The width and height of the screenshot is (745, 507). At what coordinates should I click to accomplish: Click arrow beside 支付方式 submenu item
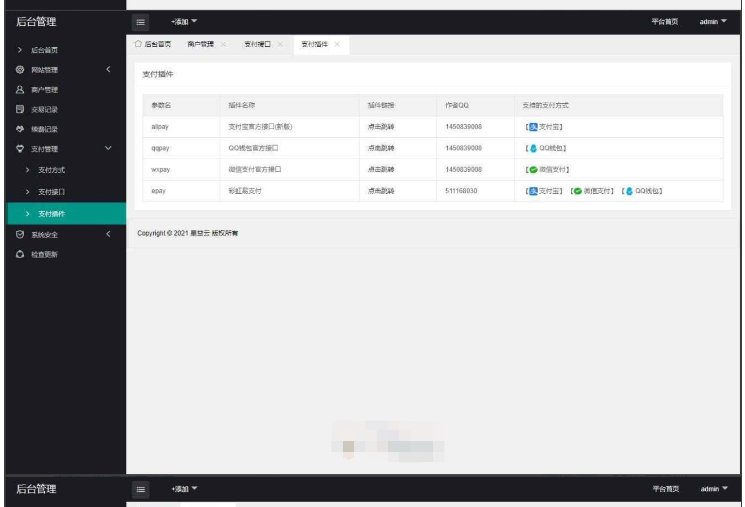[27, 170]
